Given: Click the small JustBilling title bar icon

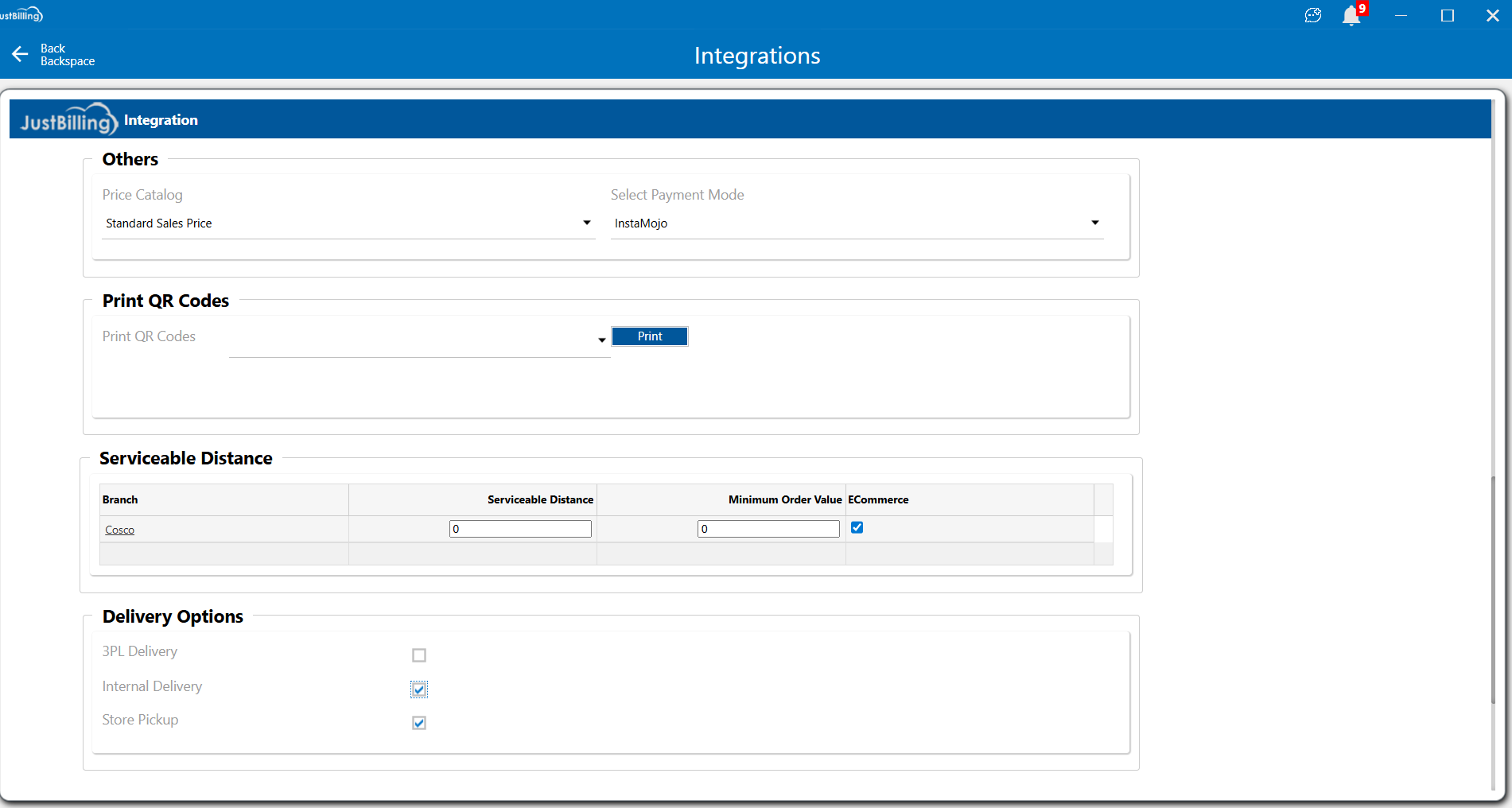Looking at the screenshot, I should tap(21, 15).
